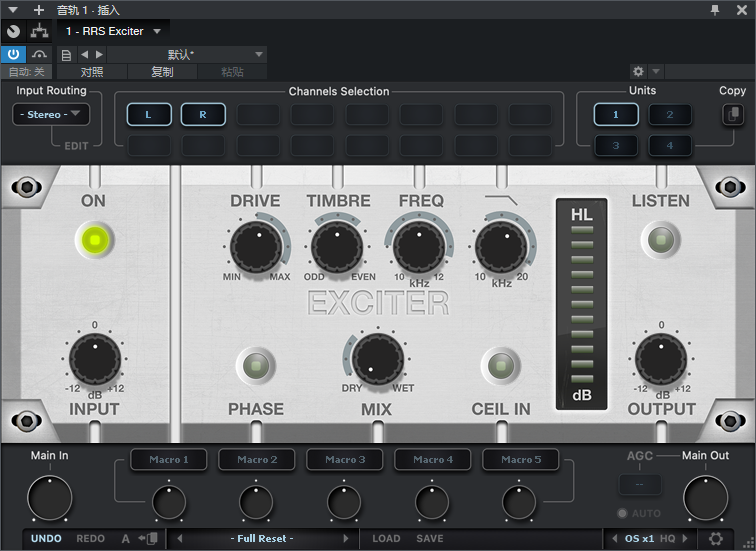Click the HL dB level meter
This screenshot has width=756, height=551.
pos(581,304)
